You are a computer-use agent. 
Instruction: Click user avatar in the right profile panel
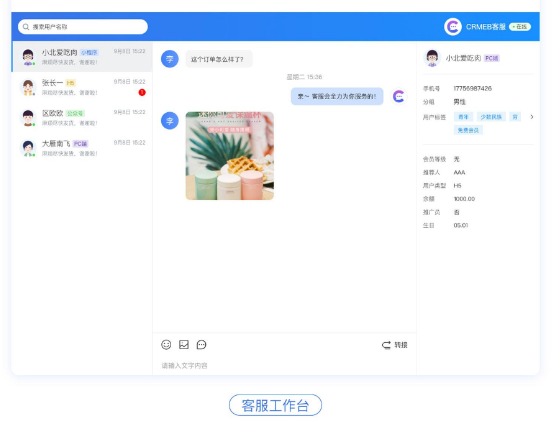coord(432,58)
